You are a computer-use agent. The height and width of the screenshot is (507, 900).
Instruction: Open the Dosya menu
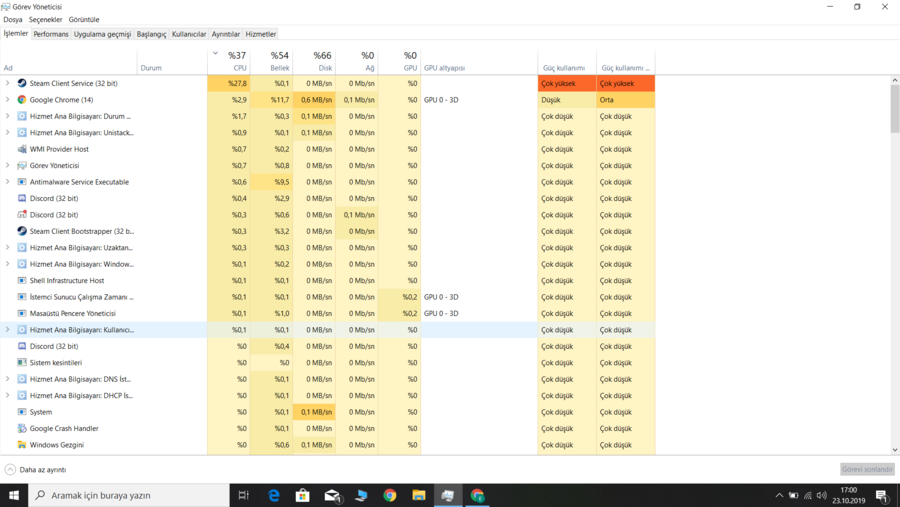tap(13, 20)
